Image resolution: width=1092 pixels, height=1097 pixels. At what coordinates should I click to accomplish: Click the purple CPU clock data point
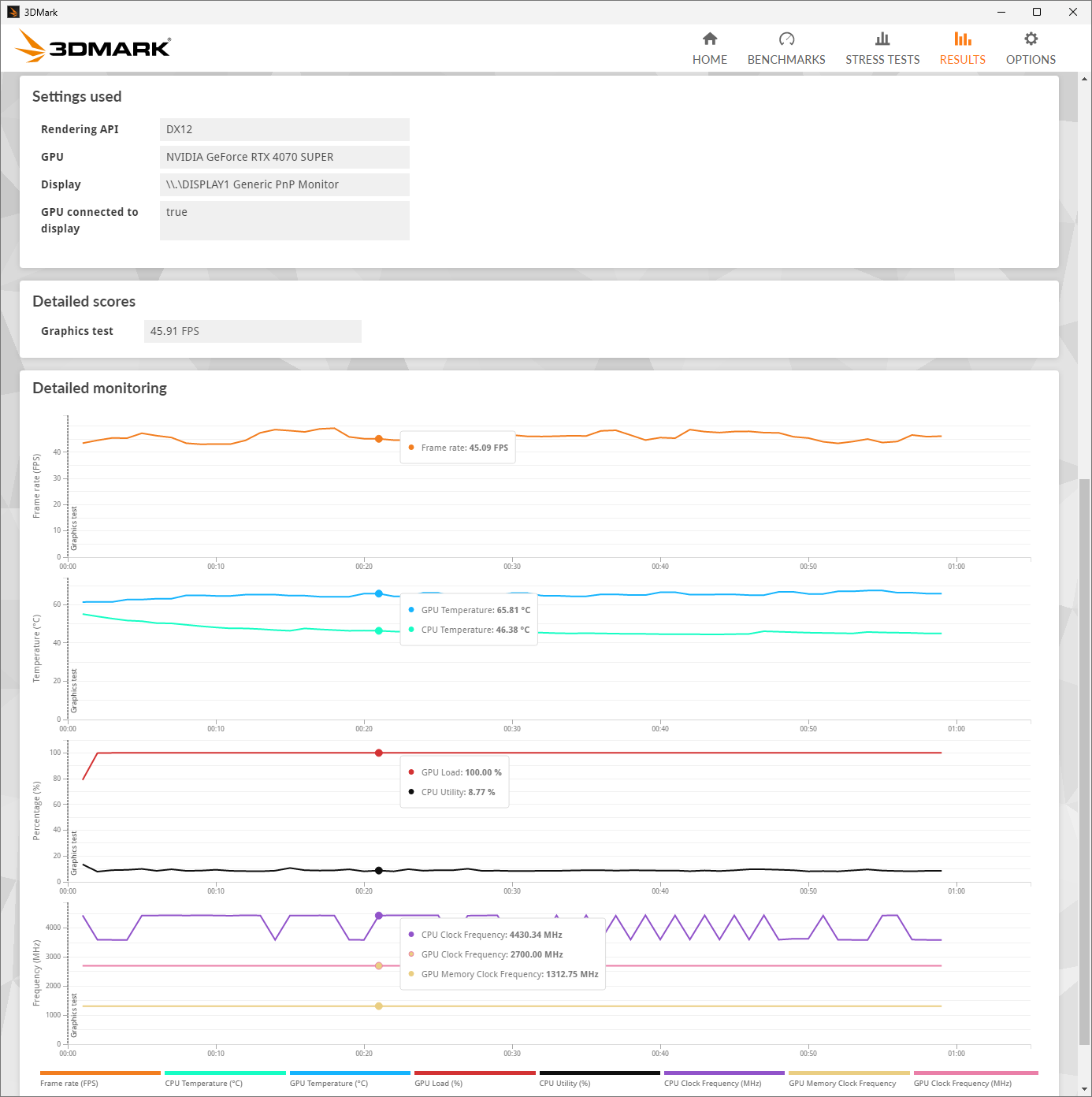pyautogui.click(x=379, y=916)
